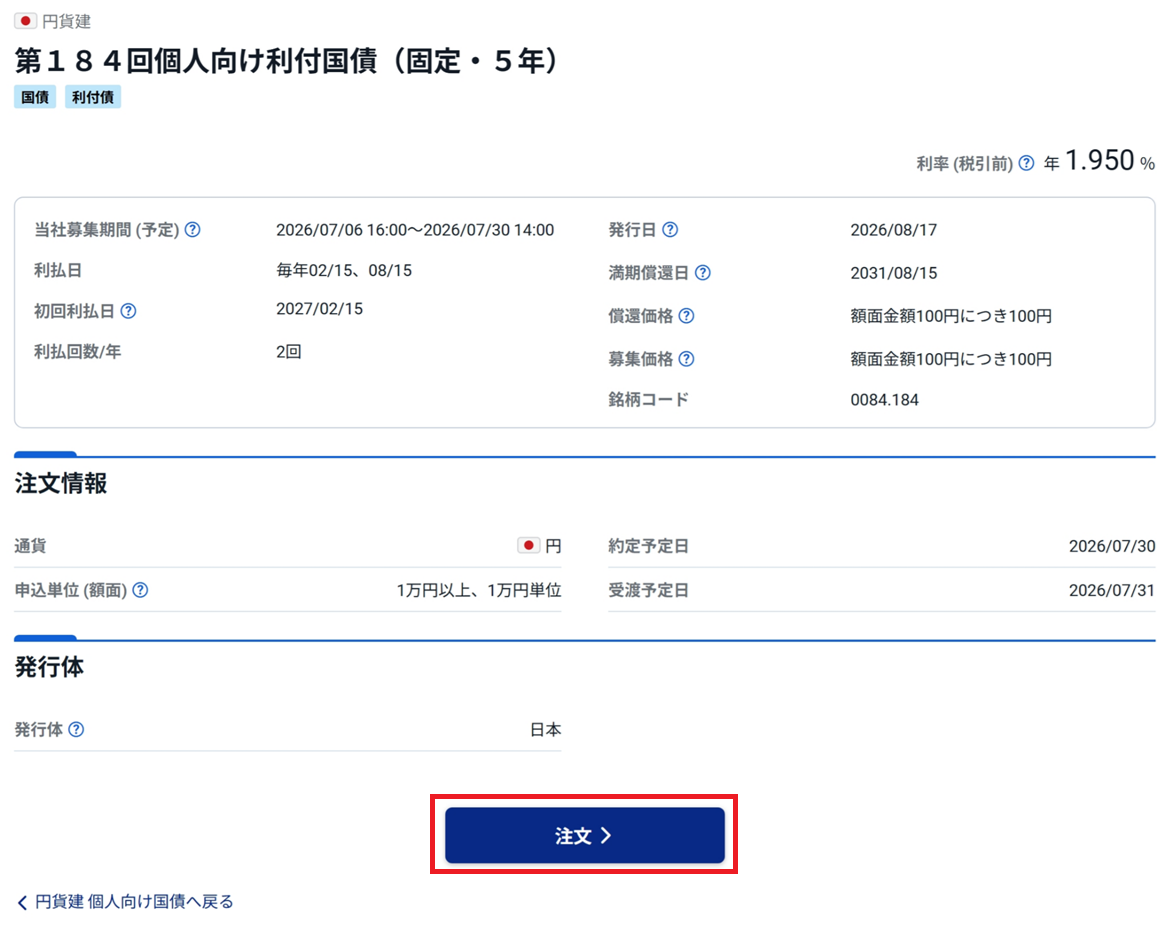Viewport: 1170px width, 928px height.
Task: Click help icon next to 募集価格
Action: coord(686,360)
